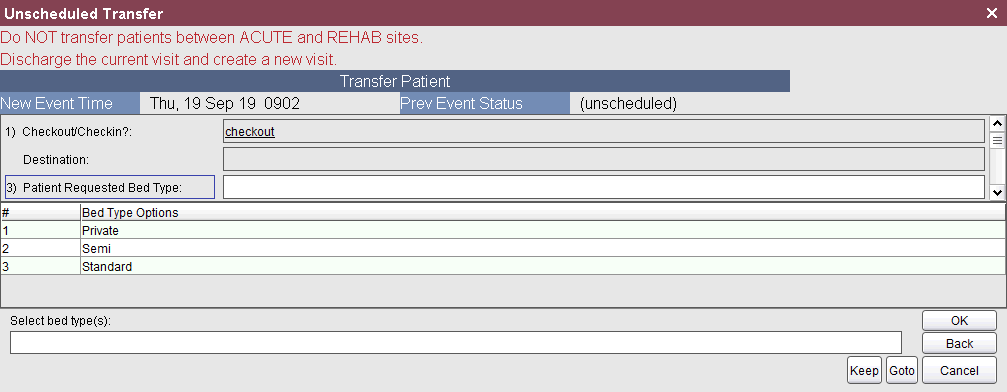The width and height of the screenshot is (1007, 392).
Task: Grab the form scrollbar thumb
Action: (x=997, y=139)
